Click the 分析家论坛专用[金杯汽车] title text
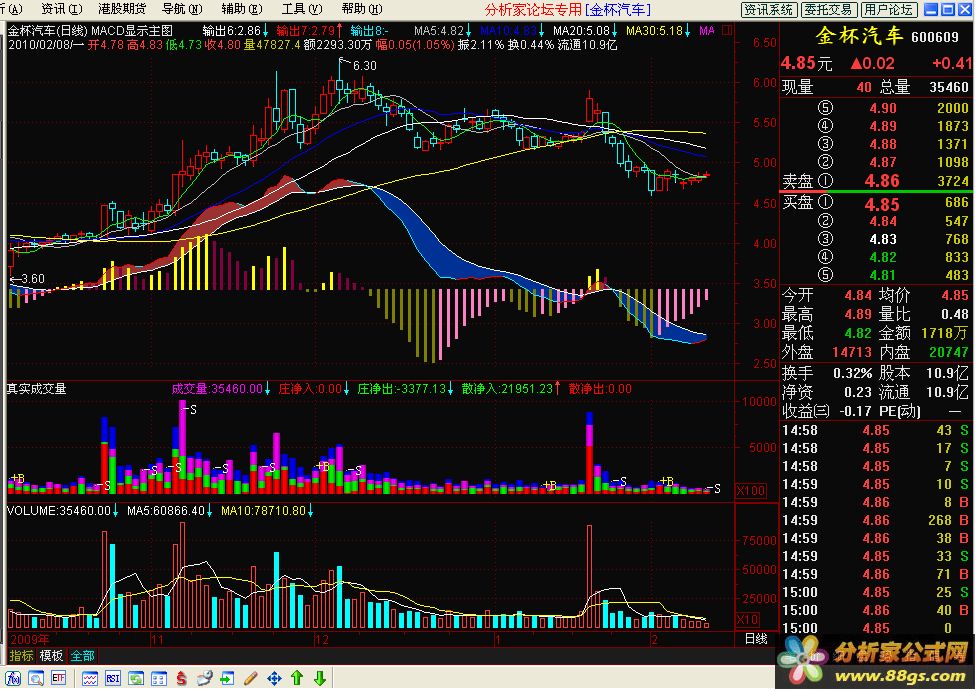 567,9
